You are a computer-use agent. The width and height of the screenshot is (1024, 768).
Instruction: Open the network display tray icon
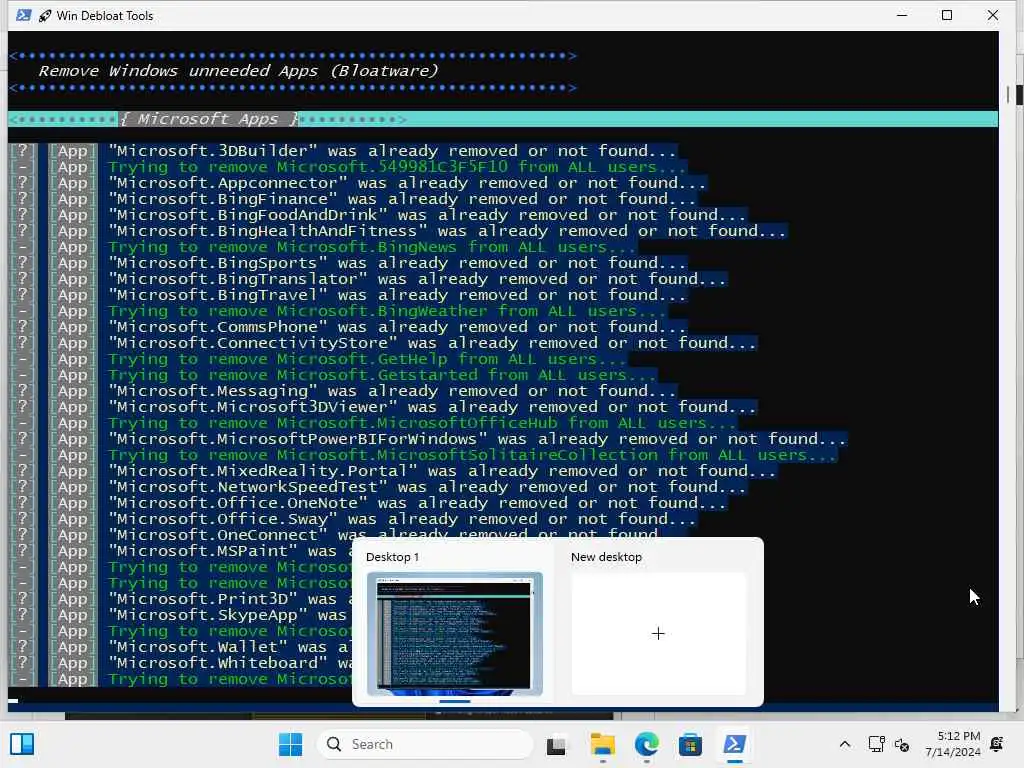point(876,744)
